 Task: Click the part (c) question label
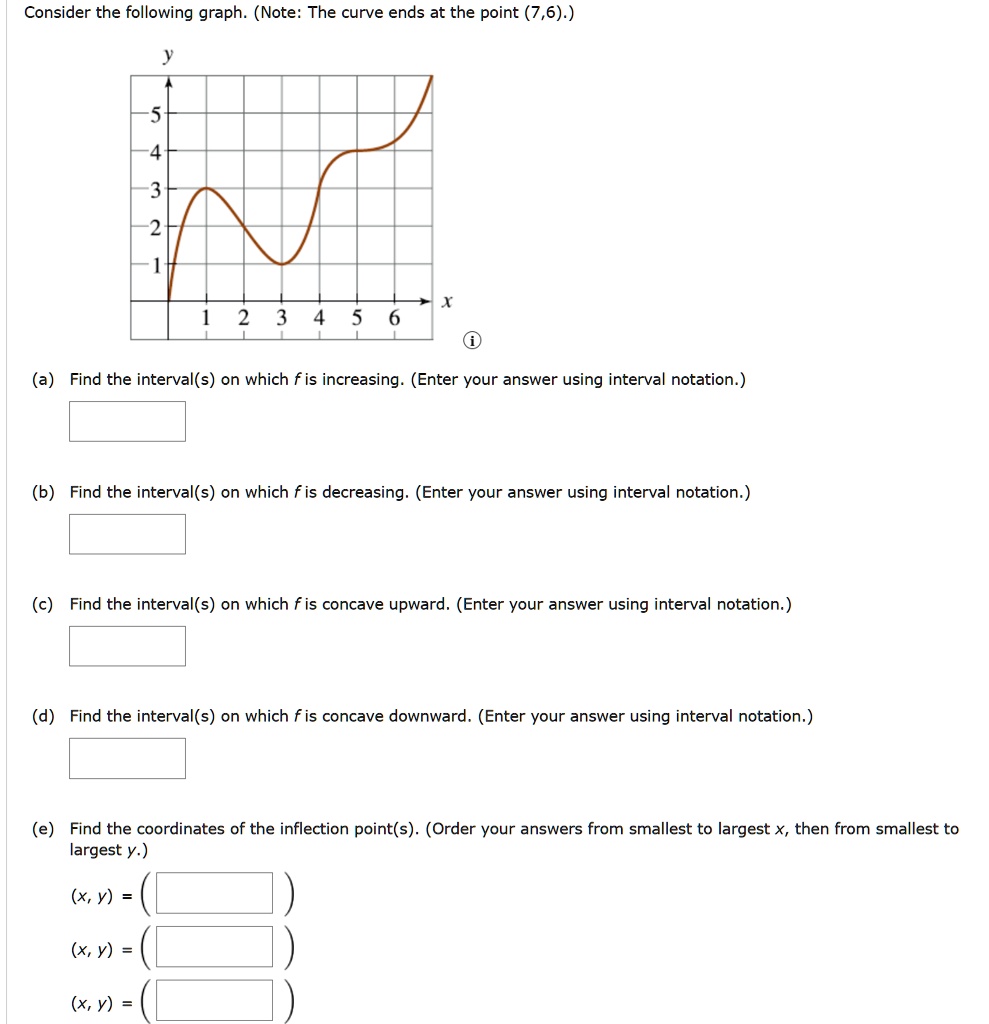click(x=43, y=604)
